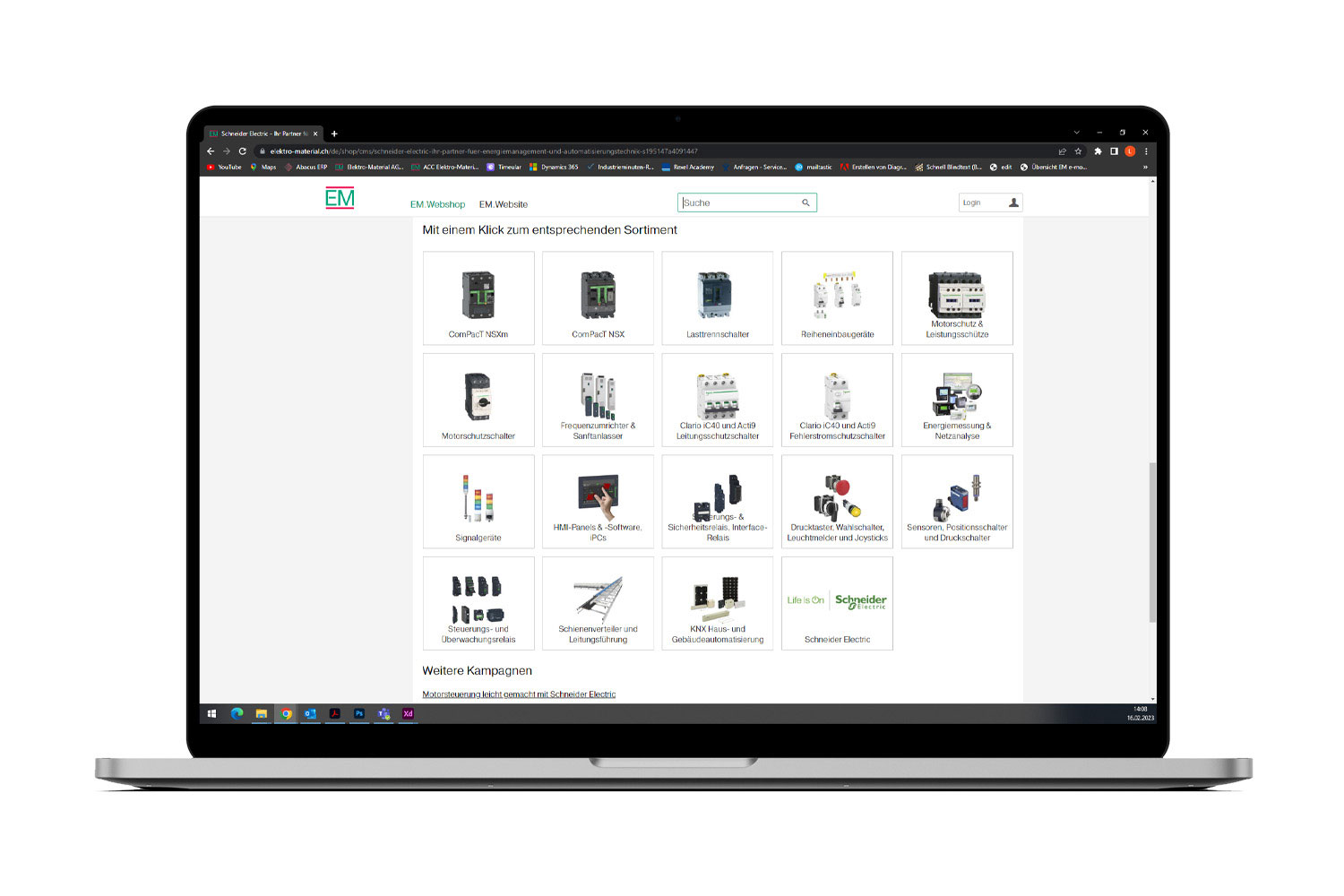Reload the page with refresh icon
The height and width of the screenshot is (896, 1344).
pyautogui.click(x=242, y=151)
